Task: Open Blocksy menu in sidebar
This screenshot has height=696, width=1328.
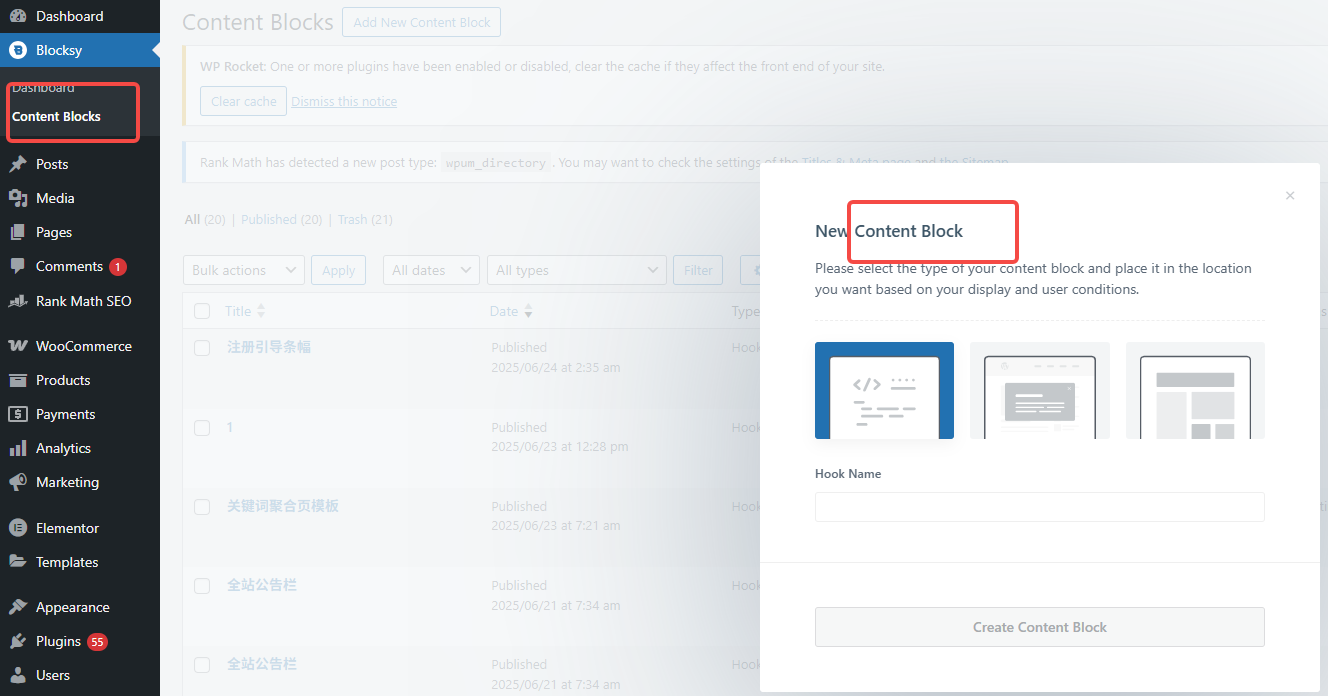Action: 80,50
